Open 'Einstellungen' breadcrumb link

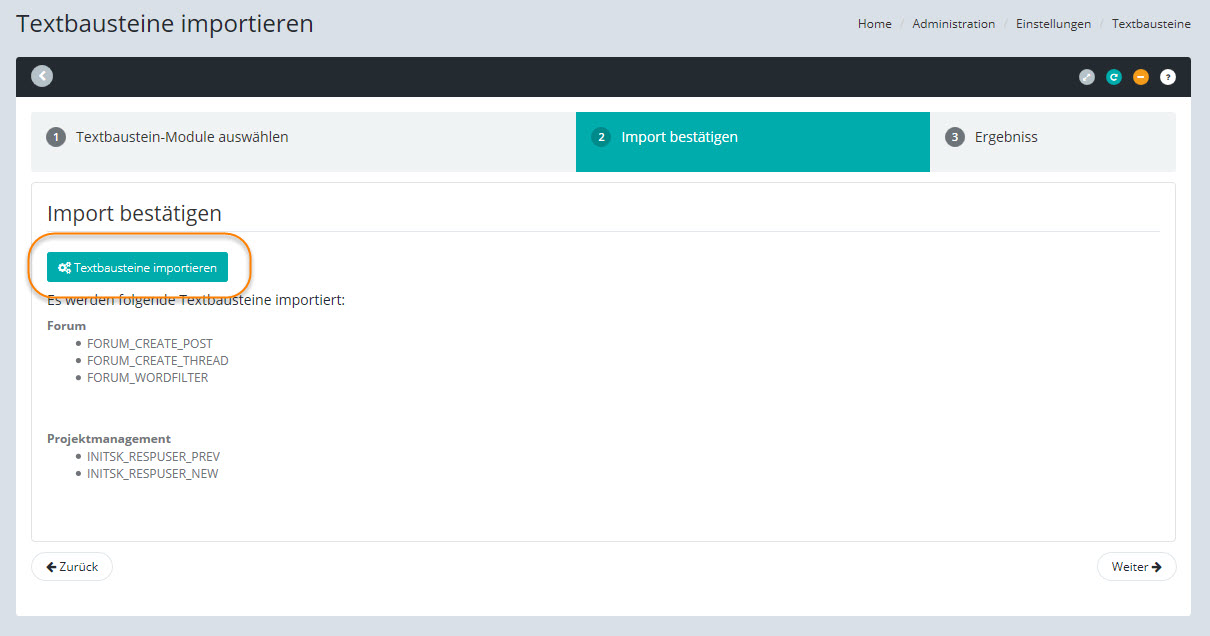1053,24
